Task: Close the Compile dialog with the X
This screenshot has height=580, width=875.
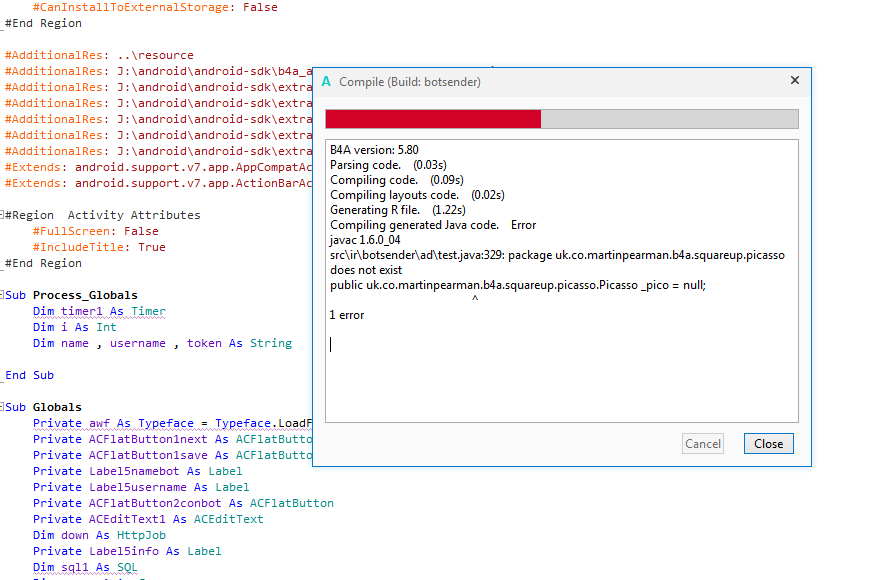Action: coord(795,81)
